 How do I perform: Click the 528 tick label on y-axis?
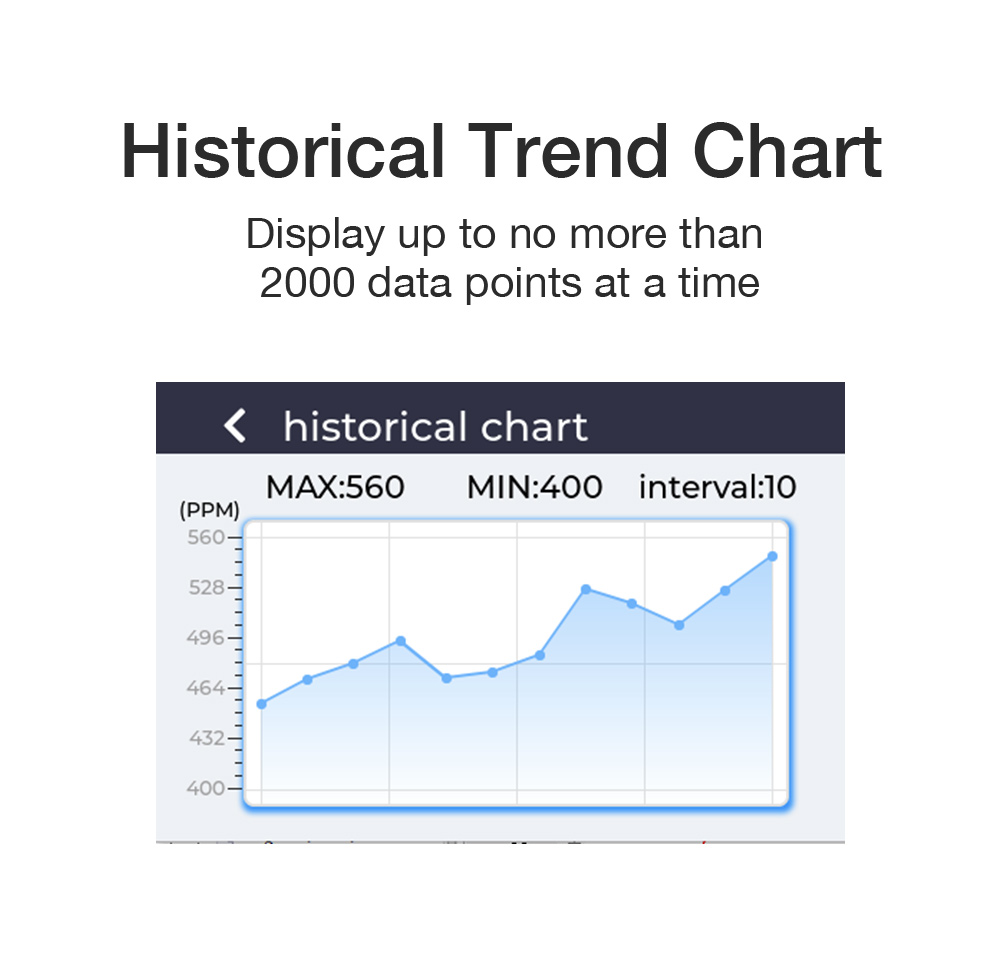[206, 587]
